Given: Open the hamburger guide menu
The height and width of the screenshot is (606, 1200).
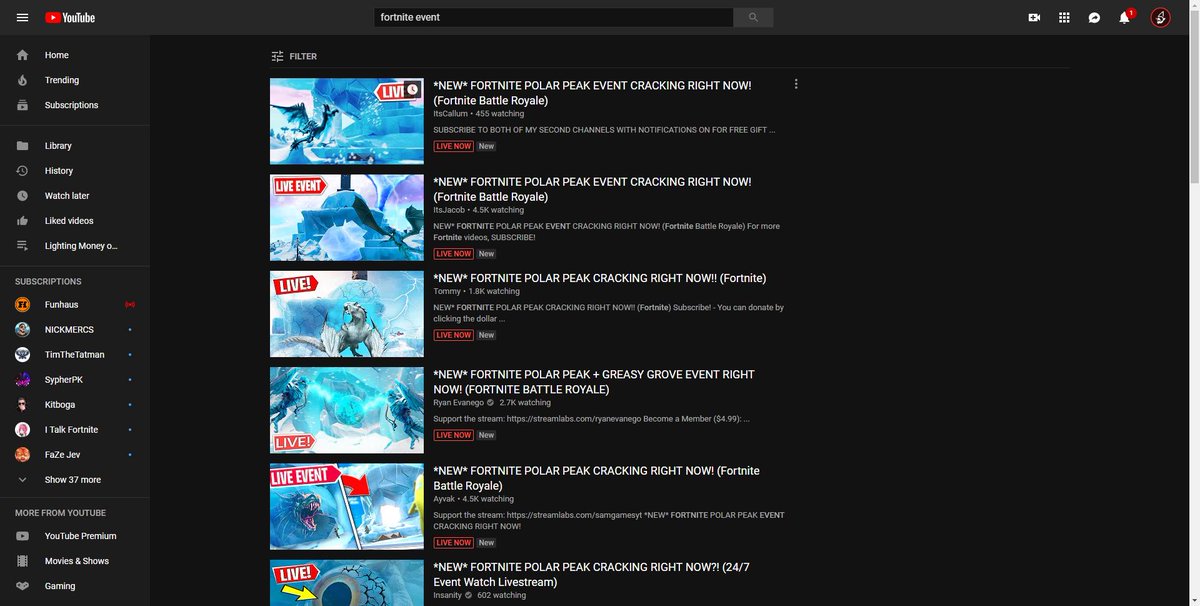Looking at the screenshot, I should [22, 17].
